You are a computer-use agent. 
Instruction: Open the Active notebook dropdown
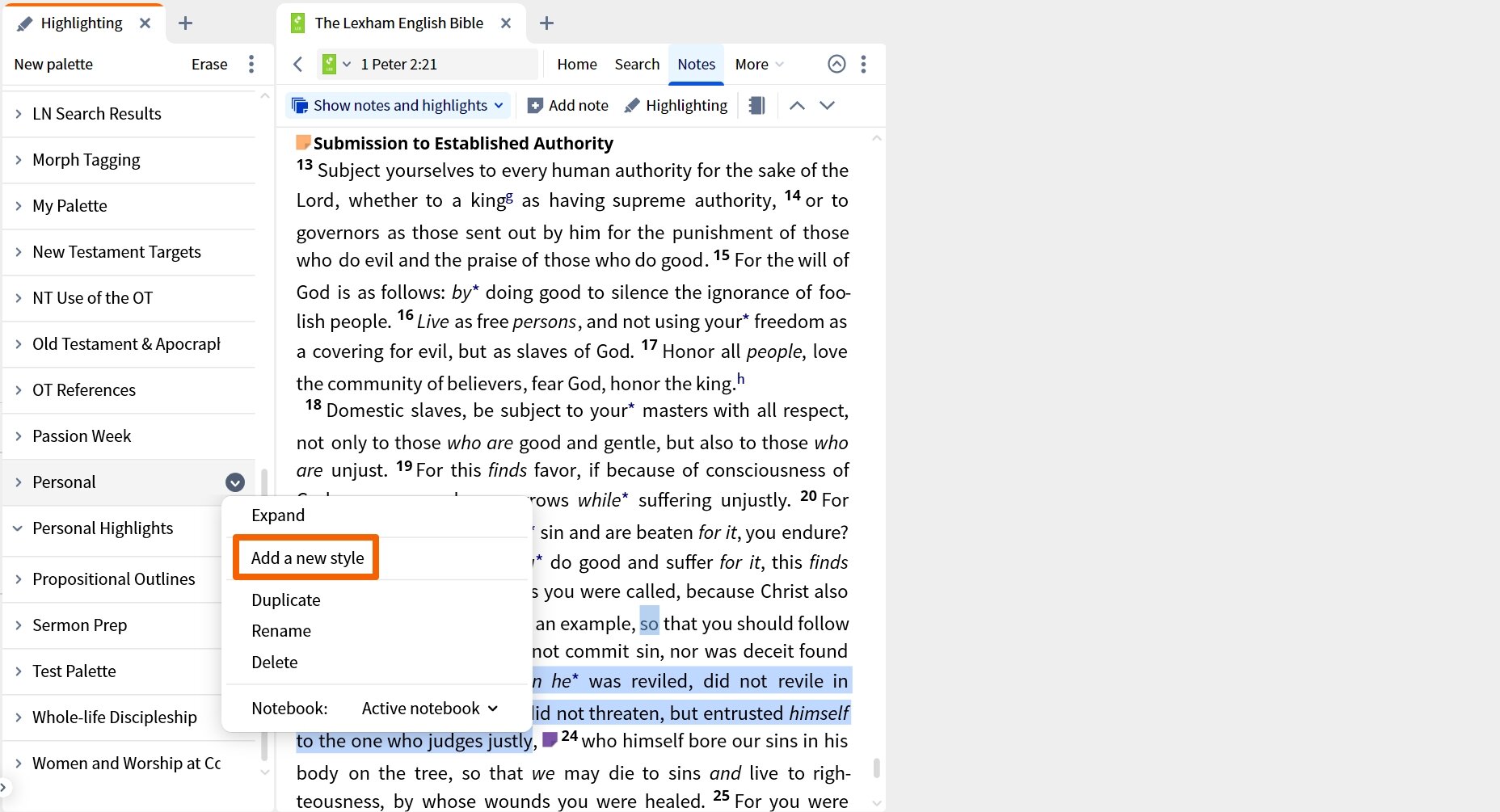click(430, 709)
